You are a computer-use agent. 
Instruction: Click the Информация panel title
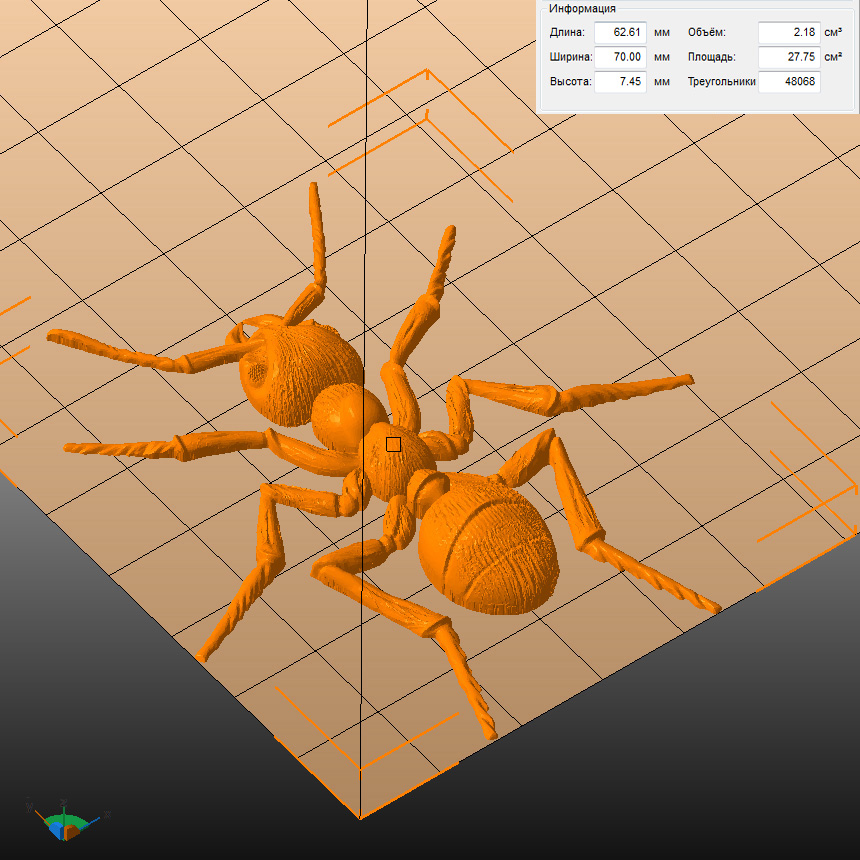582,9
